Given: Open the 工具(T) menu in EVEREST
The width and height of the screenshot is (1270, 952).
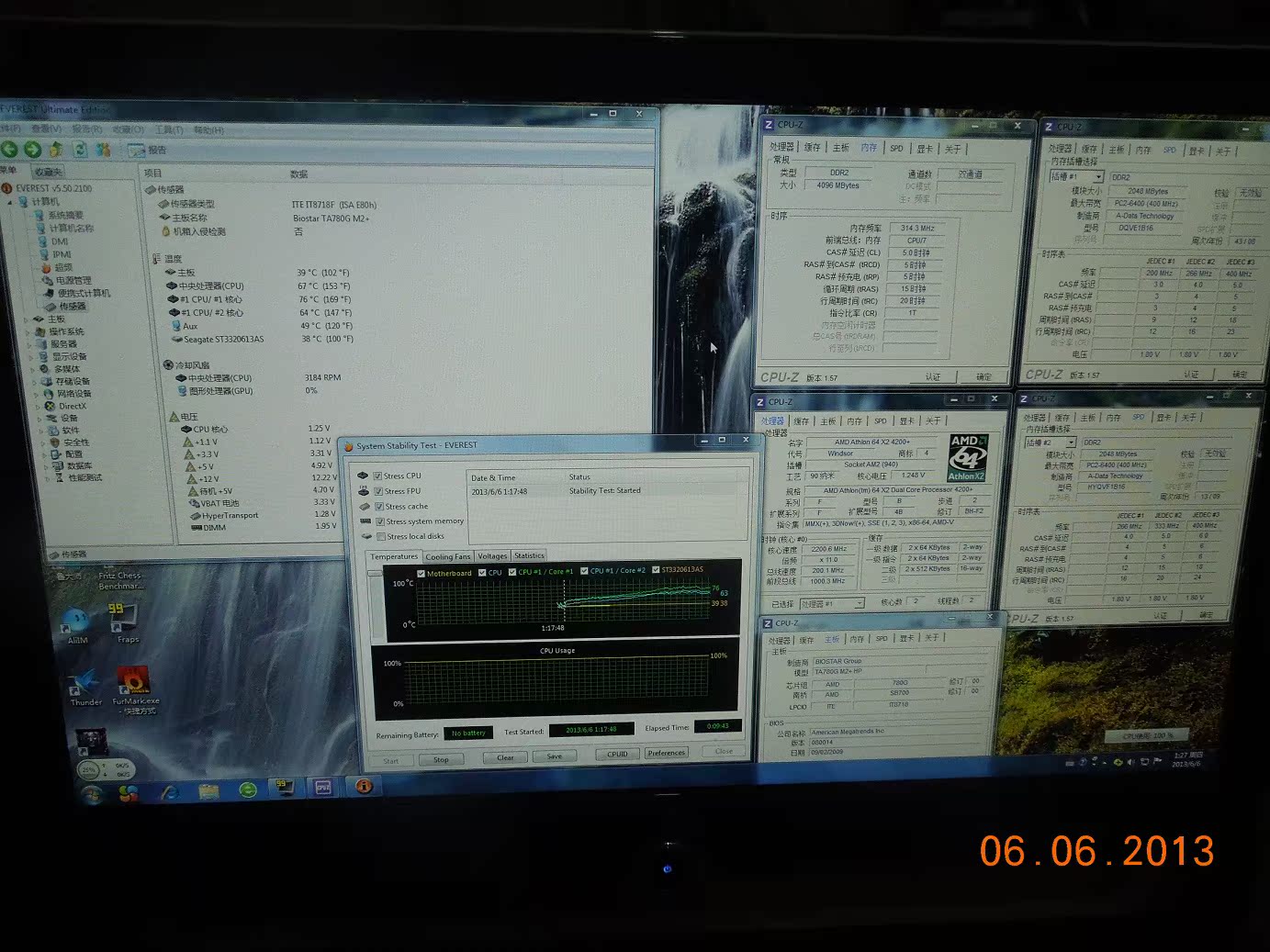Looking at the screenshot, I should tap(170, 130).
